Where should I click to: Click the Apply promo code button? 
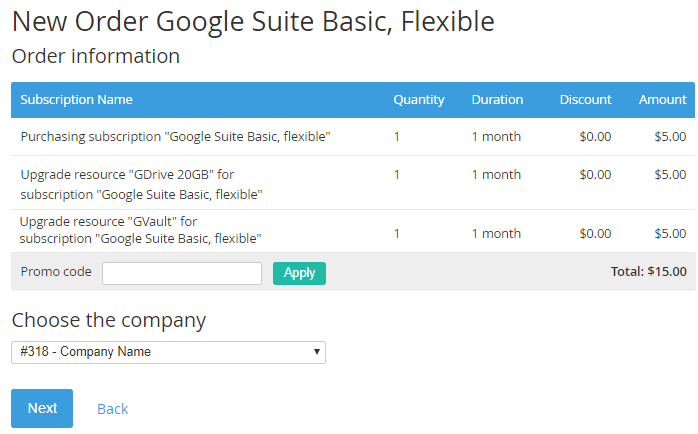[299, 273]
